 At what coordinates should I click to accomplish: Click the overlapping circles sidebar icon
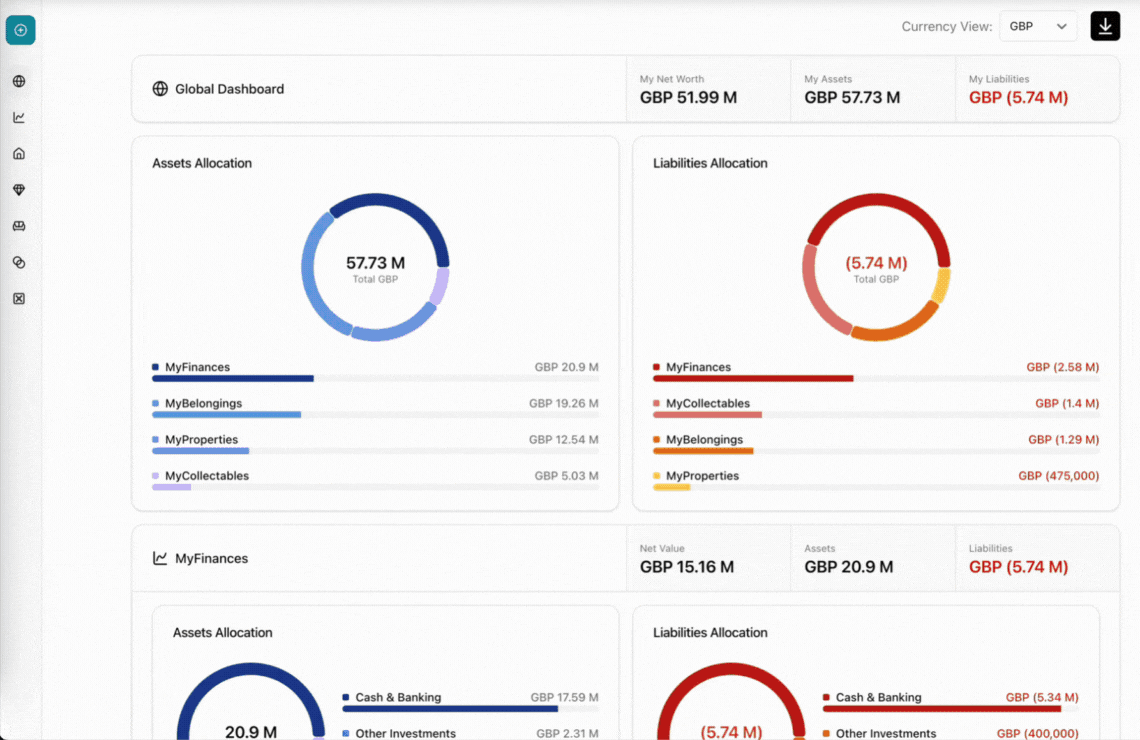19,262
